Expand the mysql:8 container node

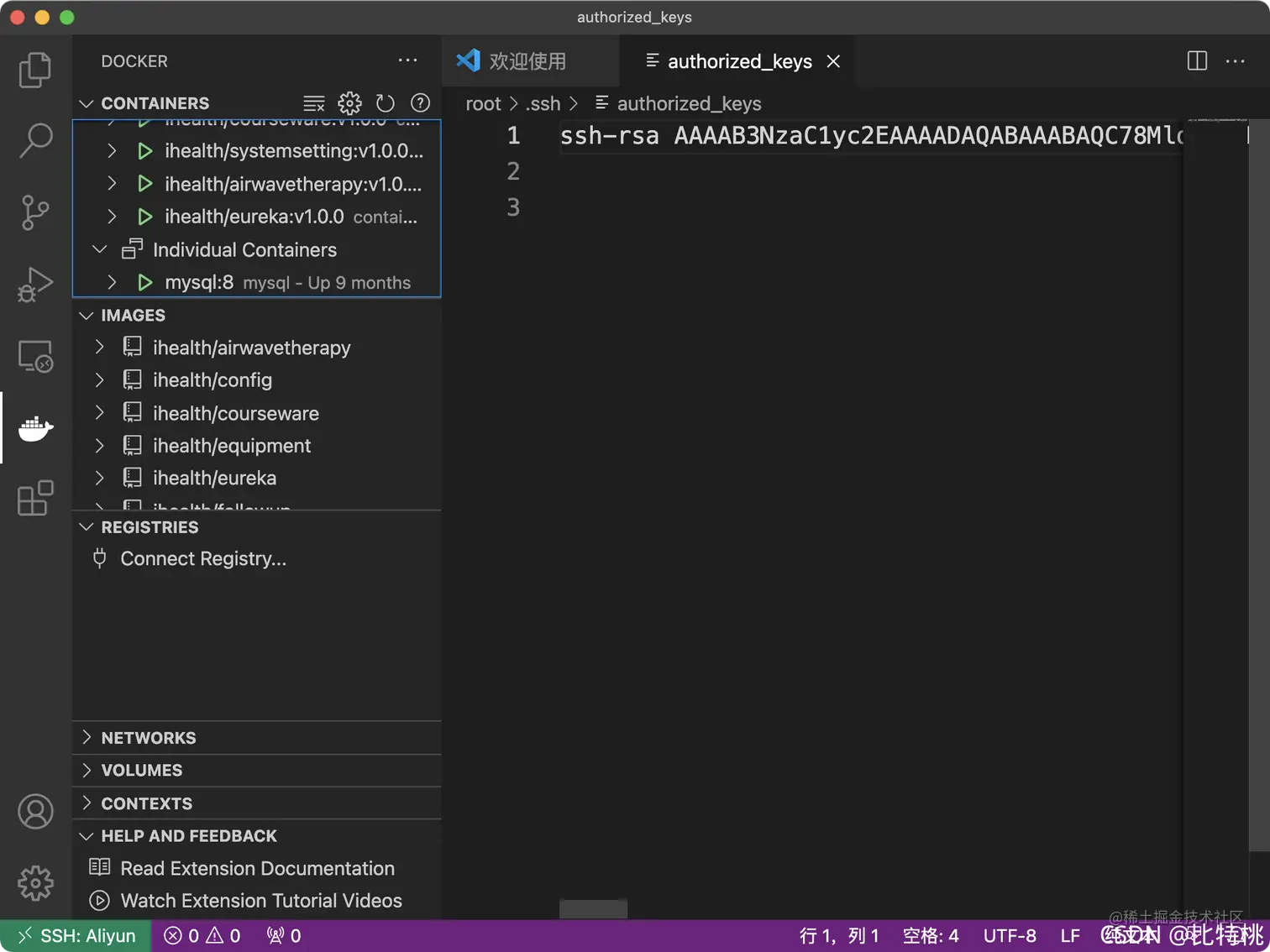click(112, 282)
